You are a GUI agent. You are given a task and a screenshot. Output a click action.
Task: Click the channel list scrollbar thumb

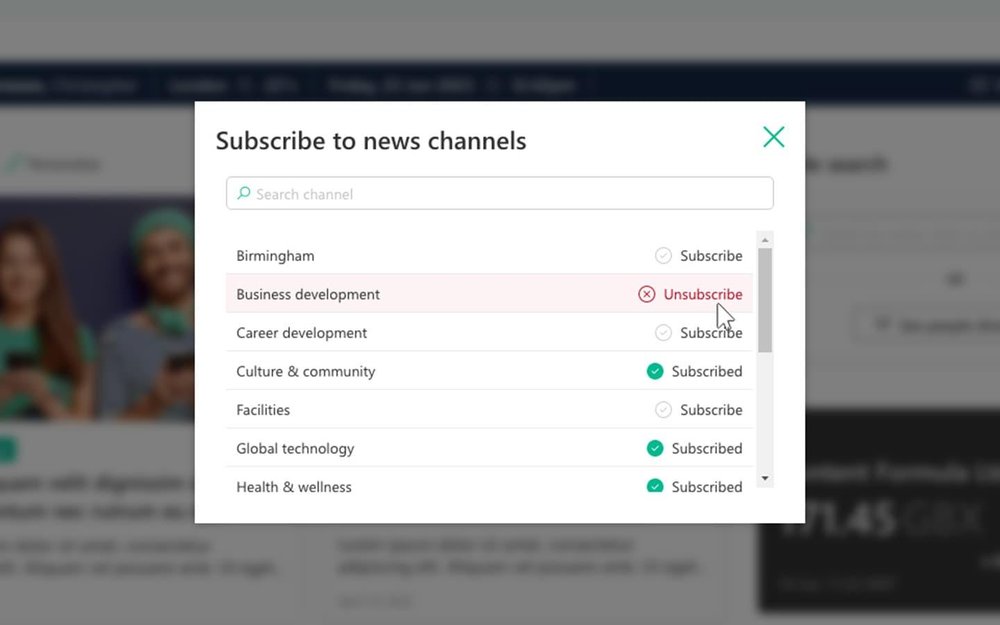point(765,300)
